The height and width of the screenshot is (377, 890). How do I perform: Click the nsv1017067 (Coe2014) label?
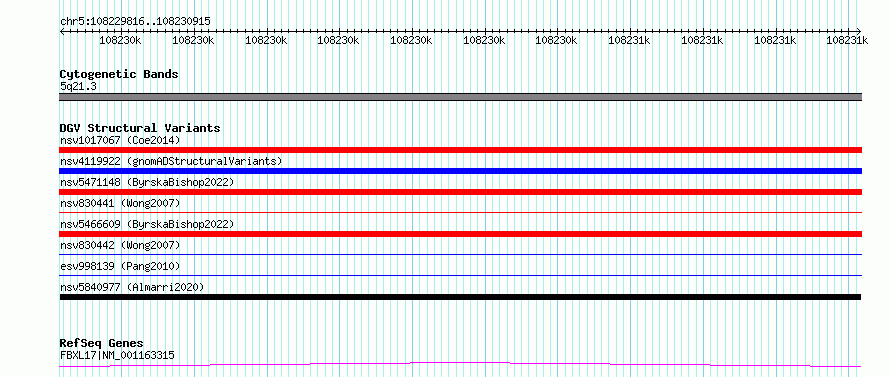[x=120, y=140]
